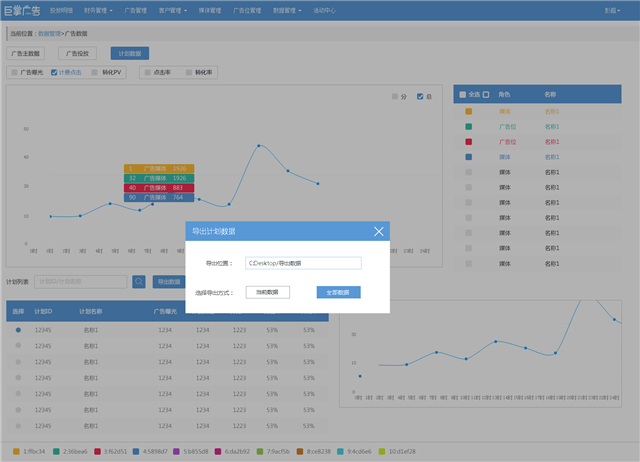Open 活动中心 in the top navigation

(x=324, y=10)
